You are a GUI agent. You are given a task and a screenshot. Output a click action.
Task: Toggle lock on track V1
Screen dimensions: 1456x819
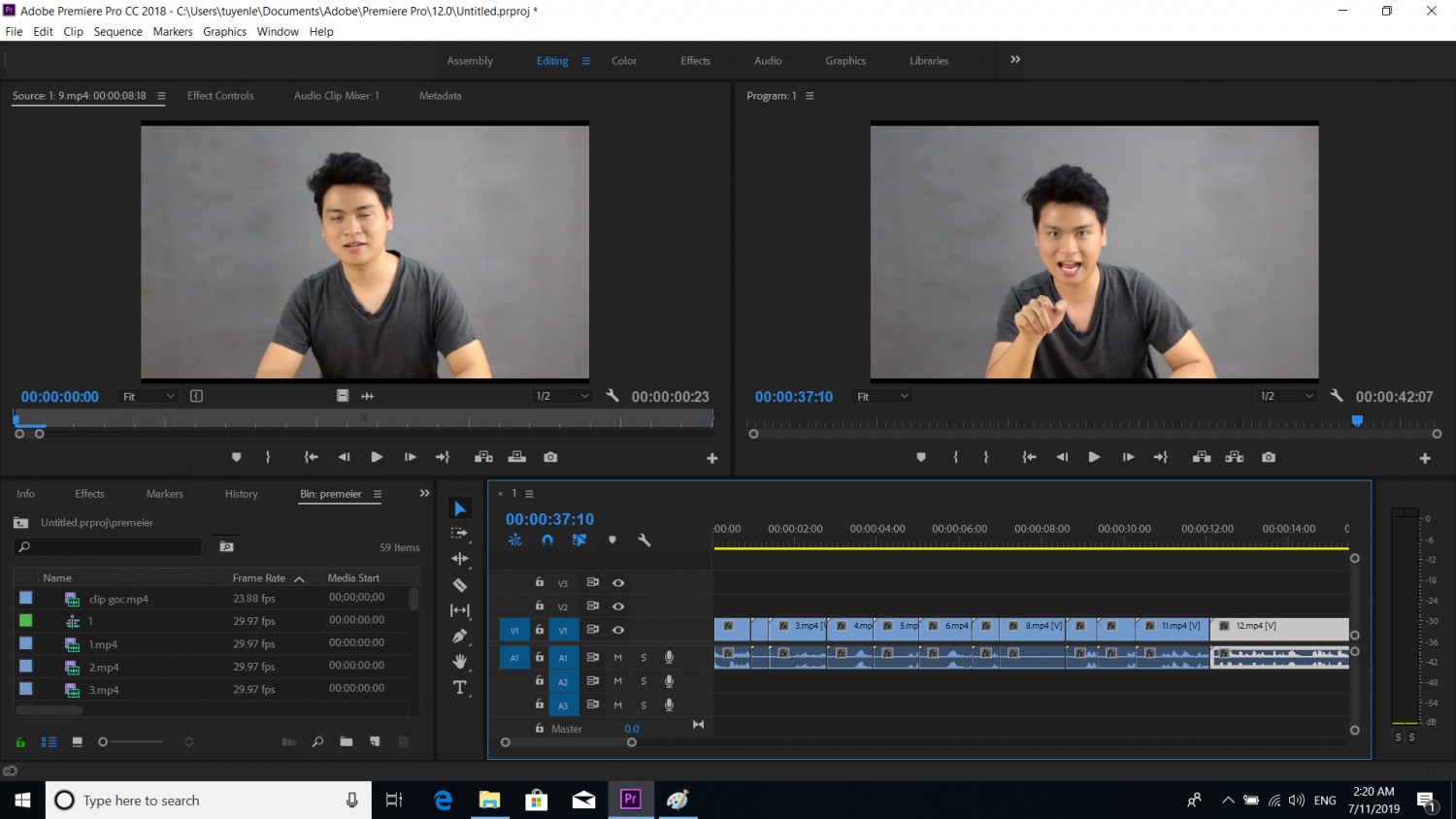click(540, 630)
